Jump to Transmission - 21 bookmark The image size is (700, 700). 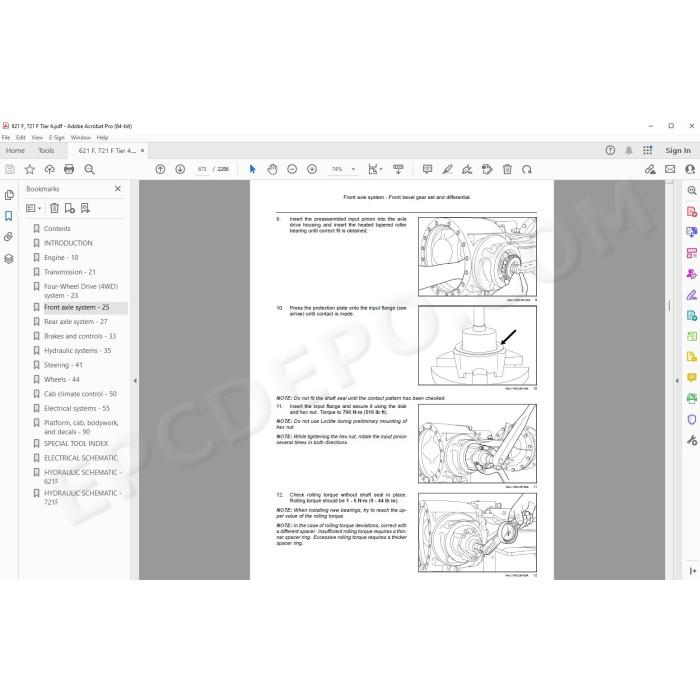(x=70, y=272)
